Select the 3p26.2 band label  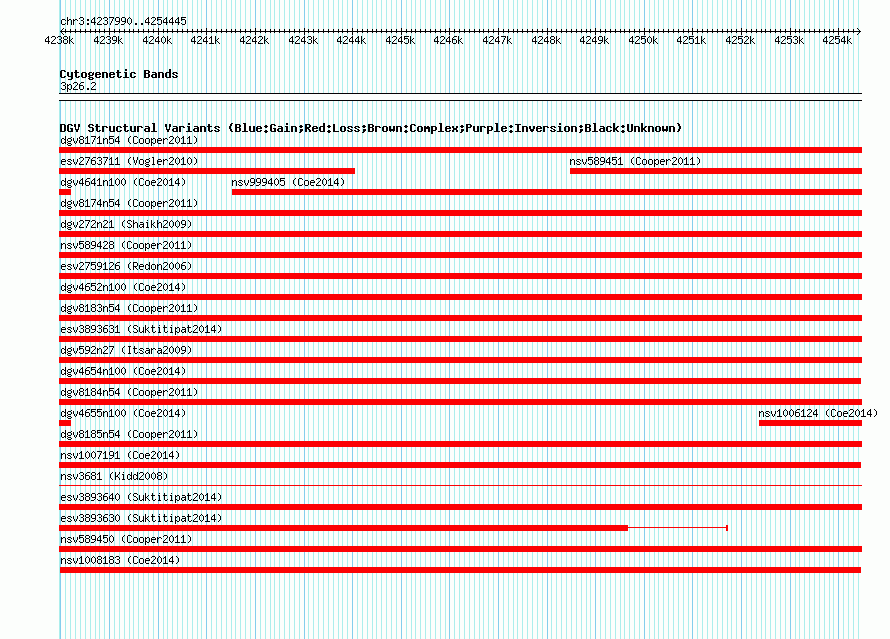(78, 87)
